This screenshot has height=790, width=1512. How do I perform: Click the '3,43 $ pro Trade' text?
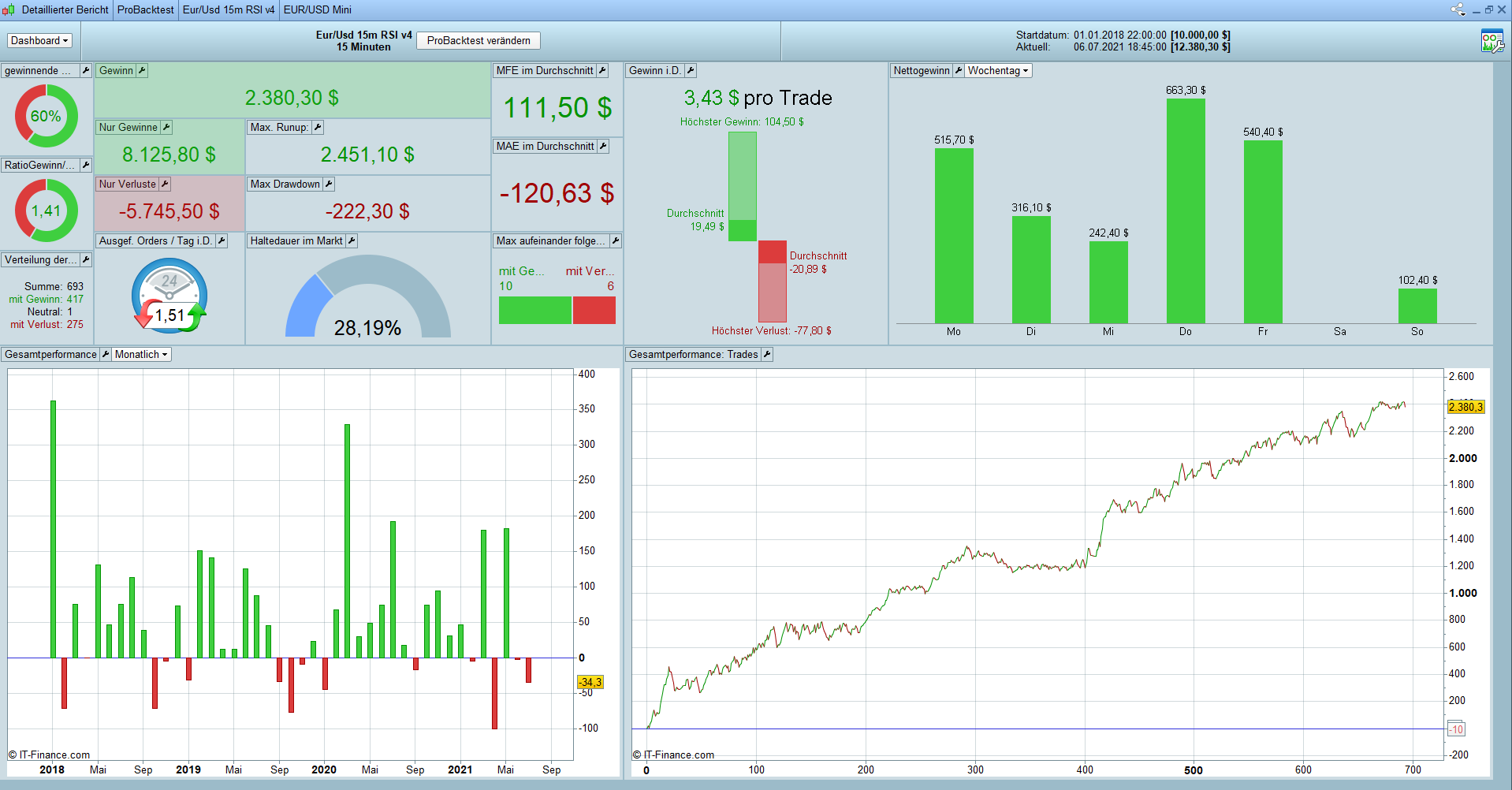[x=758, y=98]
